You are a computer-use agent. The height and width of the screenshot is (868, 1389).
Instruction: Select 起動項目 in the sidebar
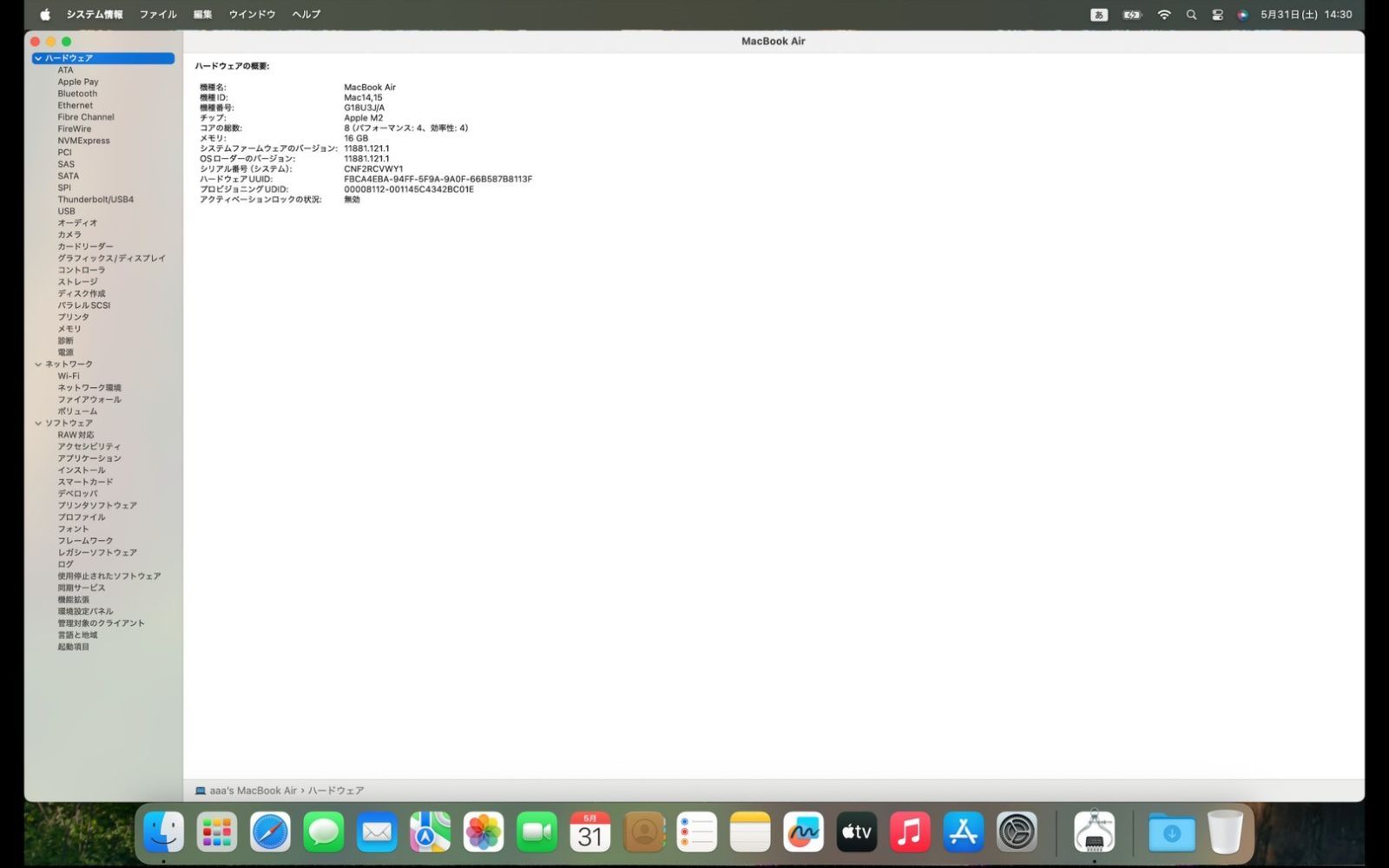tap(73, 647)
